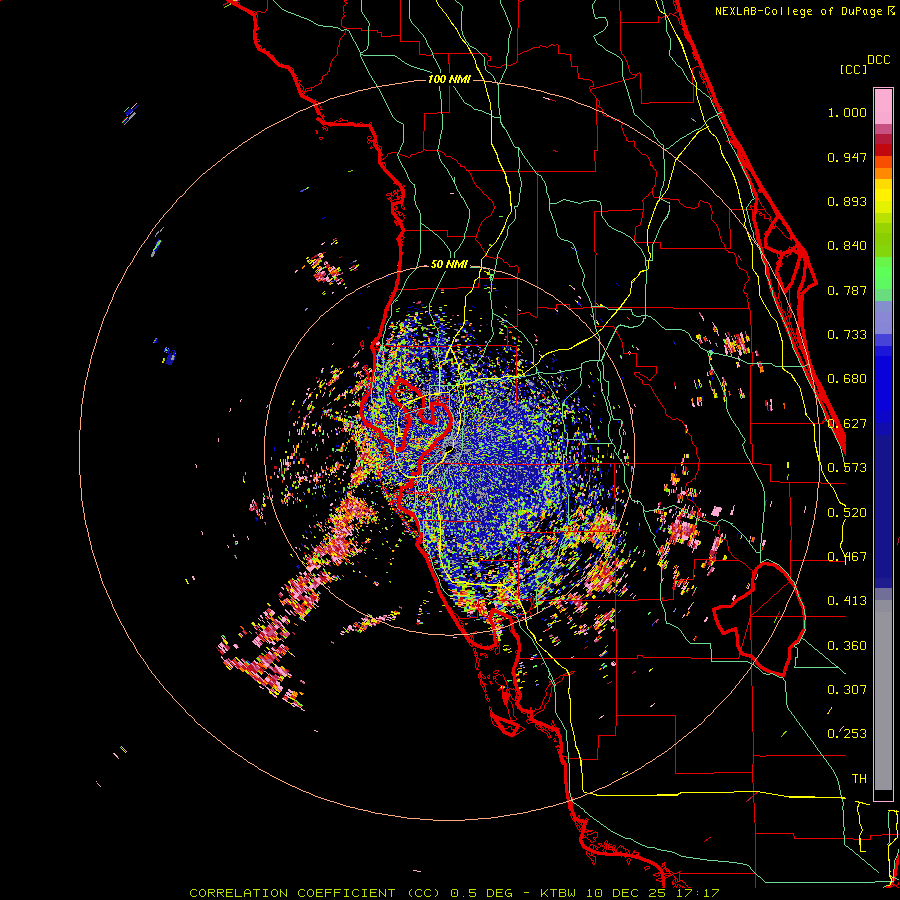Pick the gray low-value segment of the color bar
Viewport: 900px width, 900px height.
pos(883,695)
